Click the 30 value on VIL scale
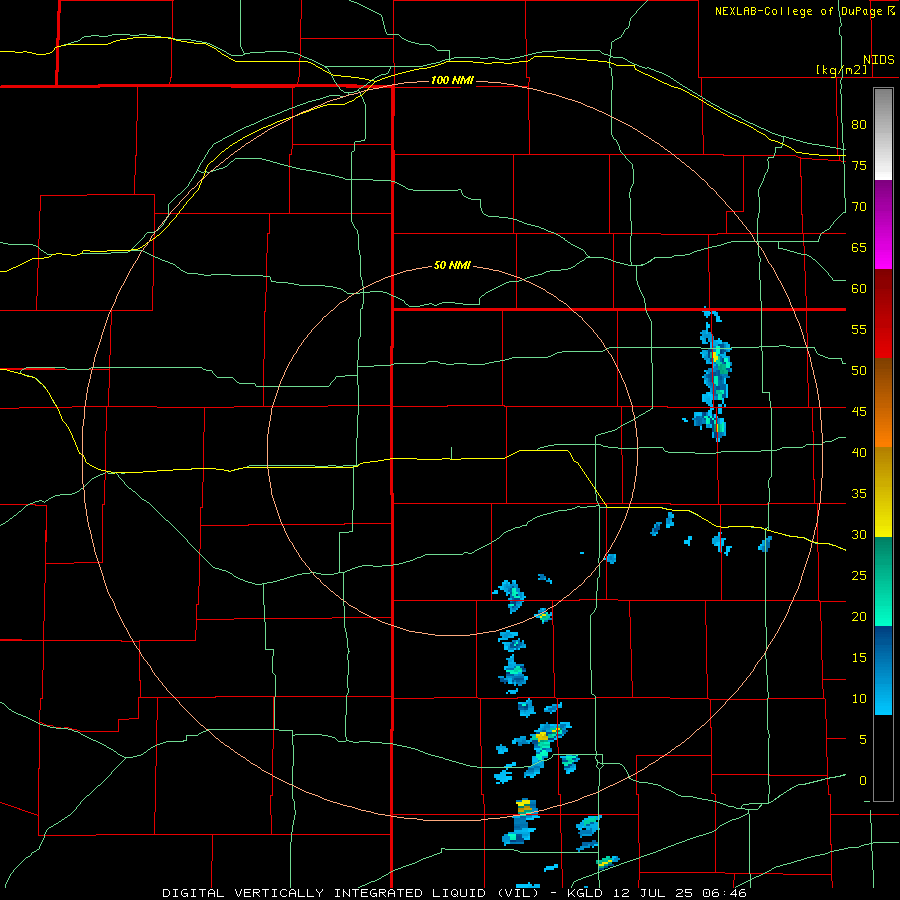 [859, 535]
